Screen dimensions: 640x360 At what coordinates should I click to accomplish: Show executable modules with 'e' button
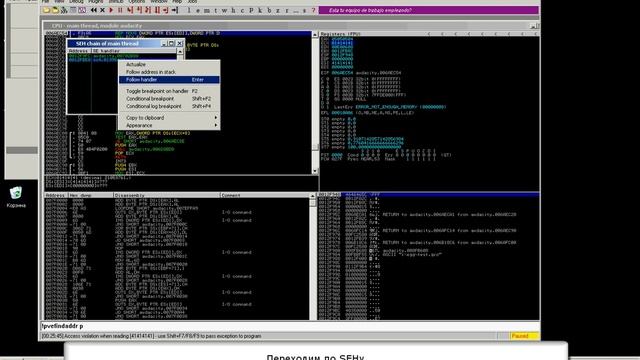coord(198,10)
